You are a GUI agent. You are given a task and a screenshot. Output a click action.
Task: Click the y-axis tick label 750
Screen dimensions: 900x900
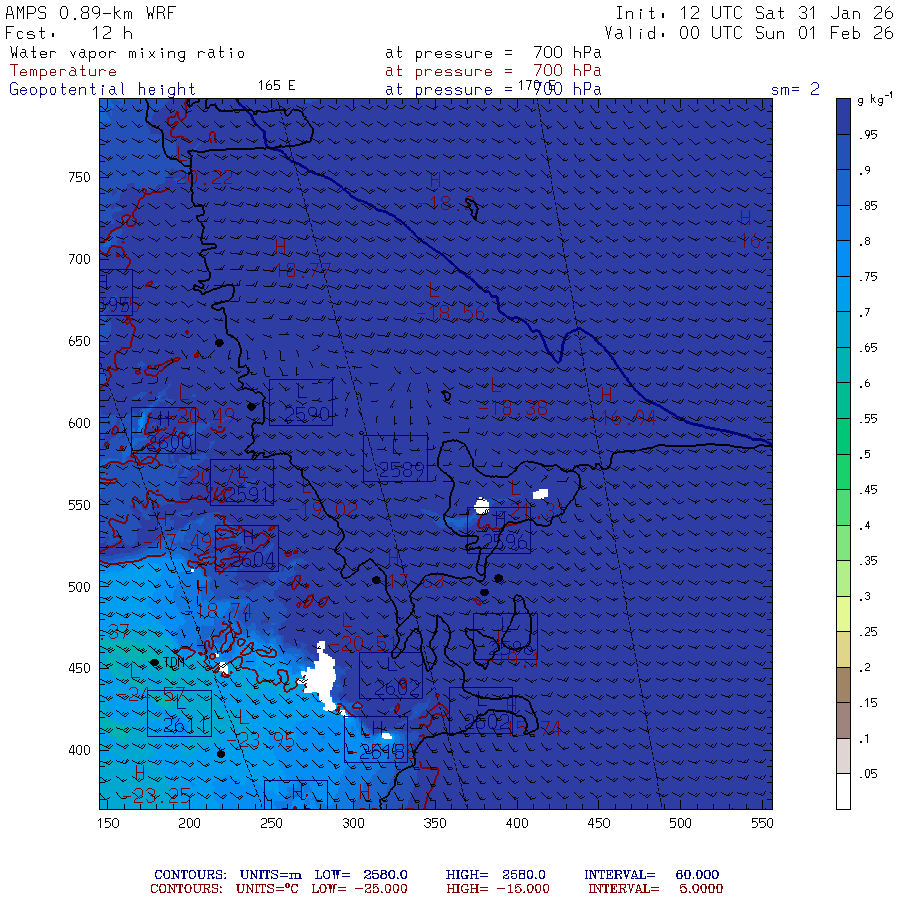pos(79,177)
